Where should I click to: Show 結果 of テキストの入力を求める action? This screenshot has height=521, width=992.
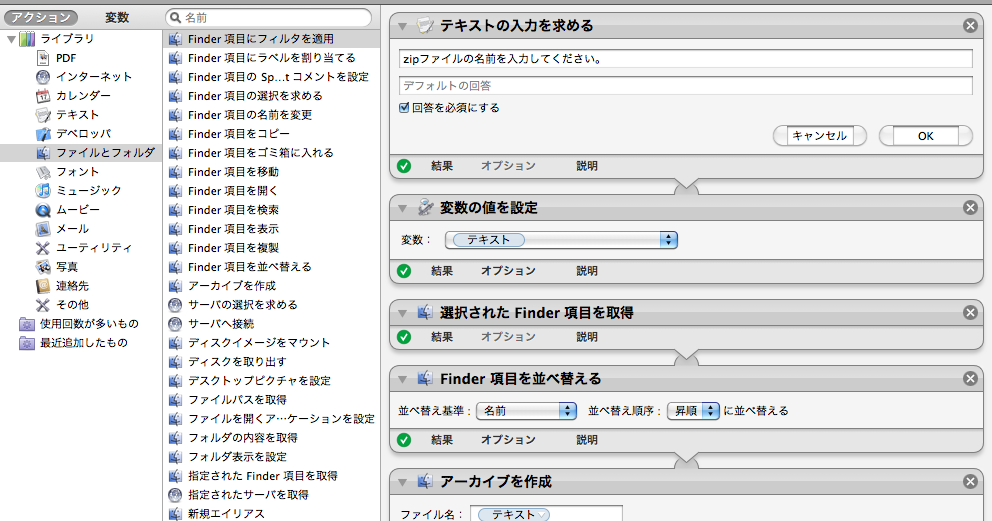pyautogui.click(x=442, y=166)
